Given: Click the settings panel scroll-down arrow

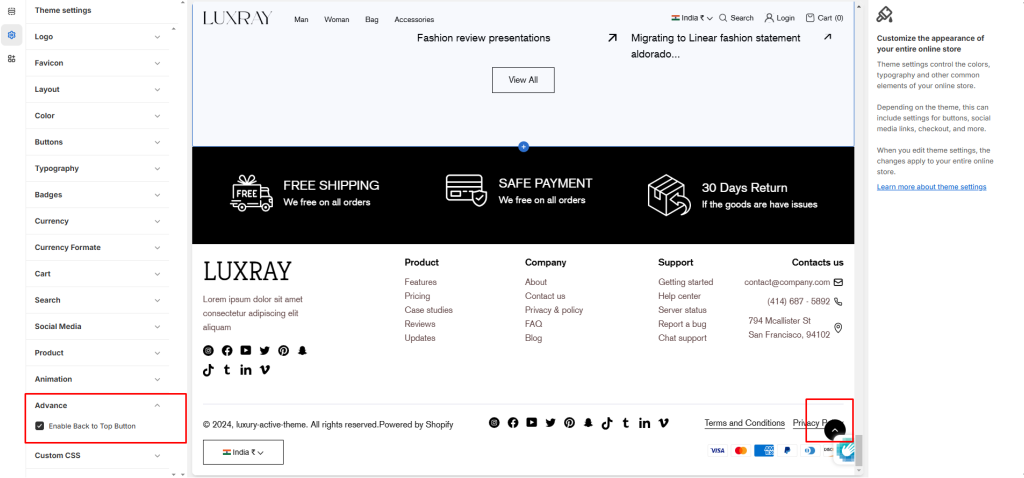Looking at the screenshot, I should point(173,474).
